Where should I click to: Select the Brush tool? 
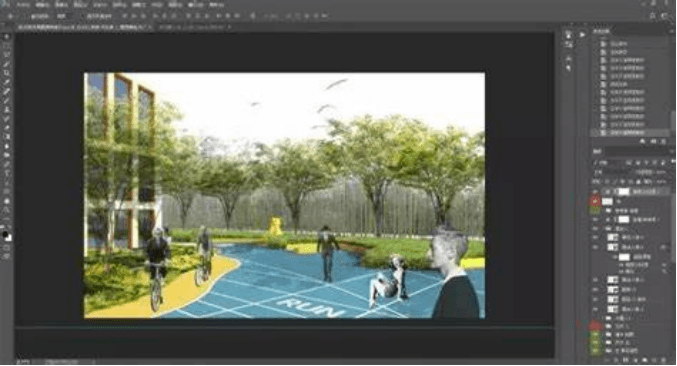pos(6,101)
